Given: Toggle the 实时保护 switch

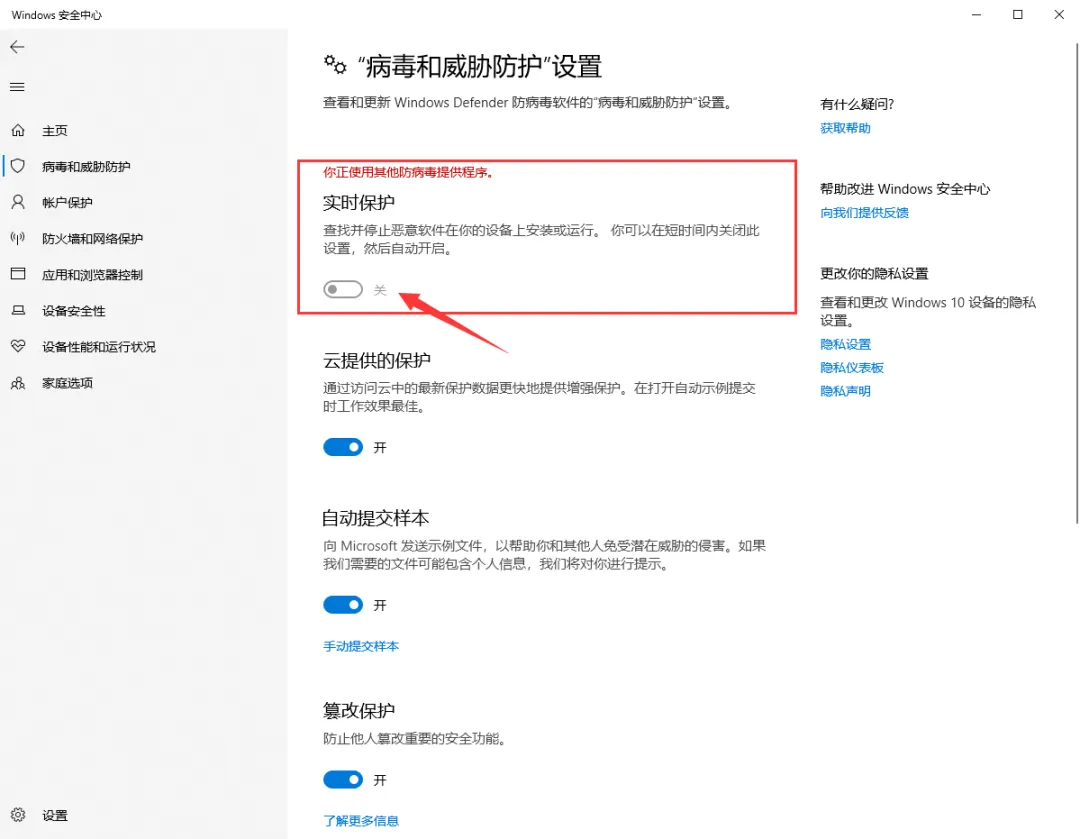Looking at the screenshot, I should [x=343, y=289].
